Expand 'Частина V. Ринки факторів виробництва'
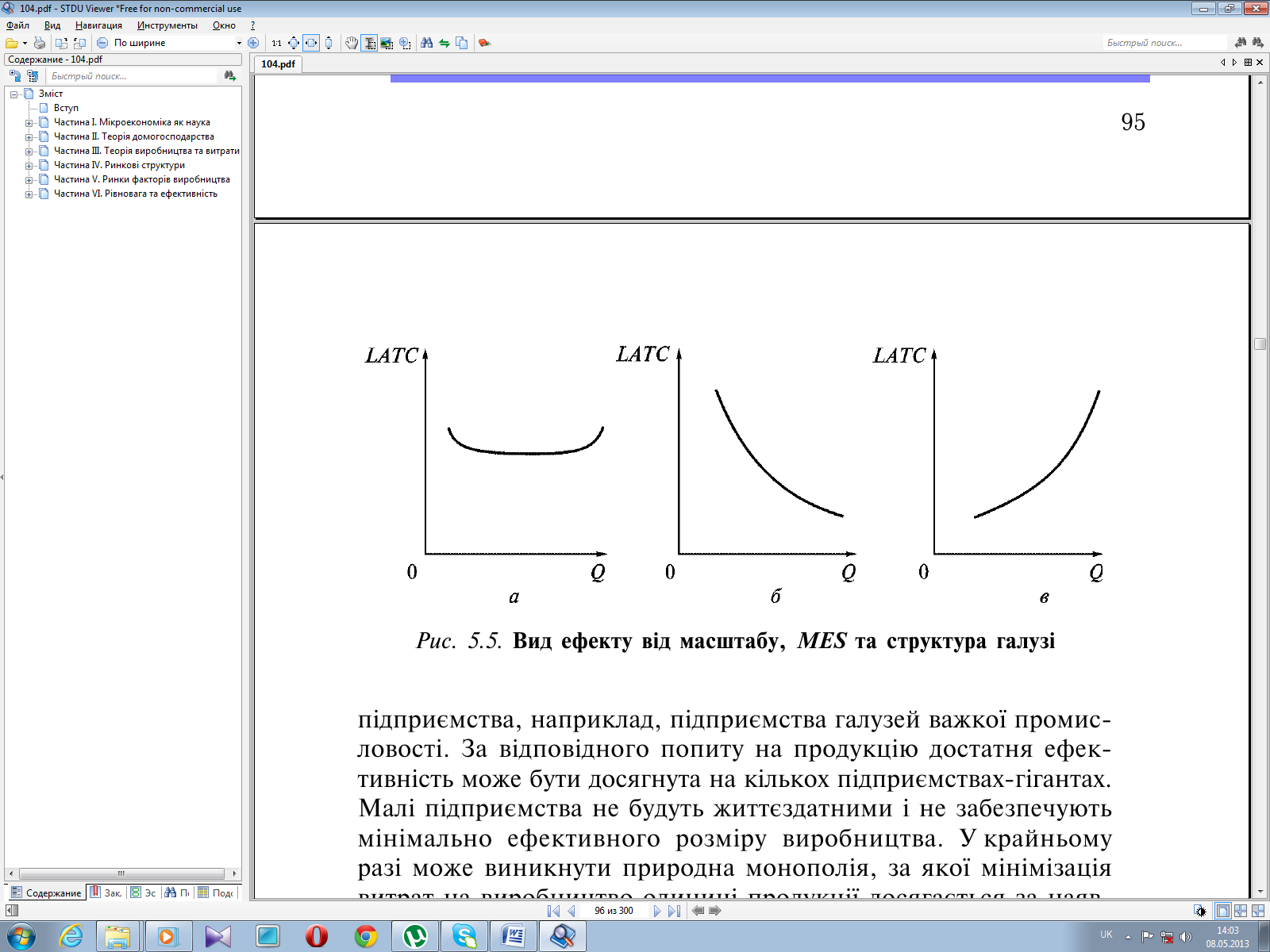The height and width of the screenshot is (952, 1270). coord(29,179)
